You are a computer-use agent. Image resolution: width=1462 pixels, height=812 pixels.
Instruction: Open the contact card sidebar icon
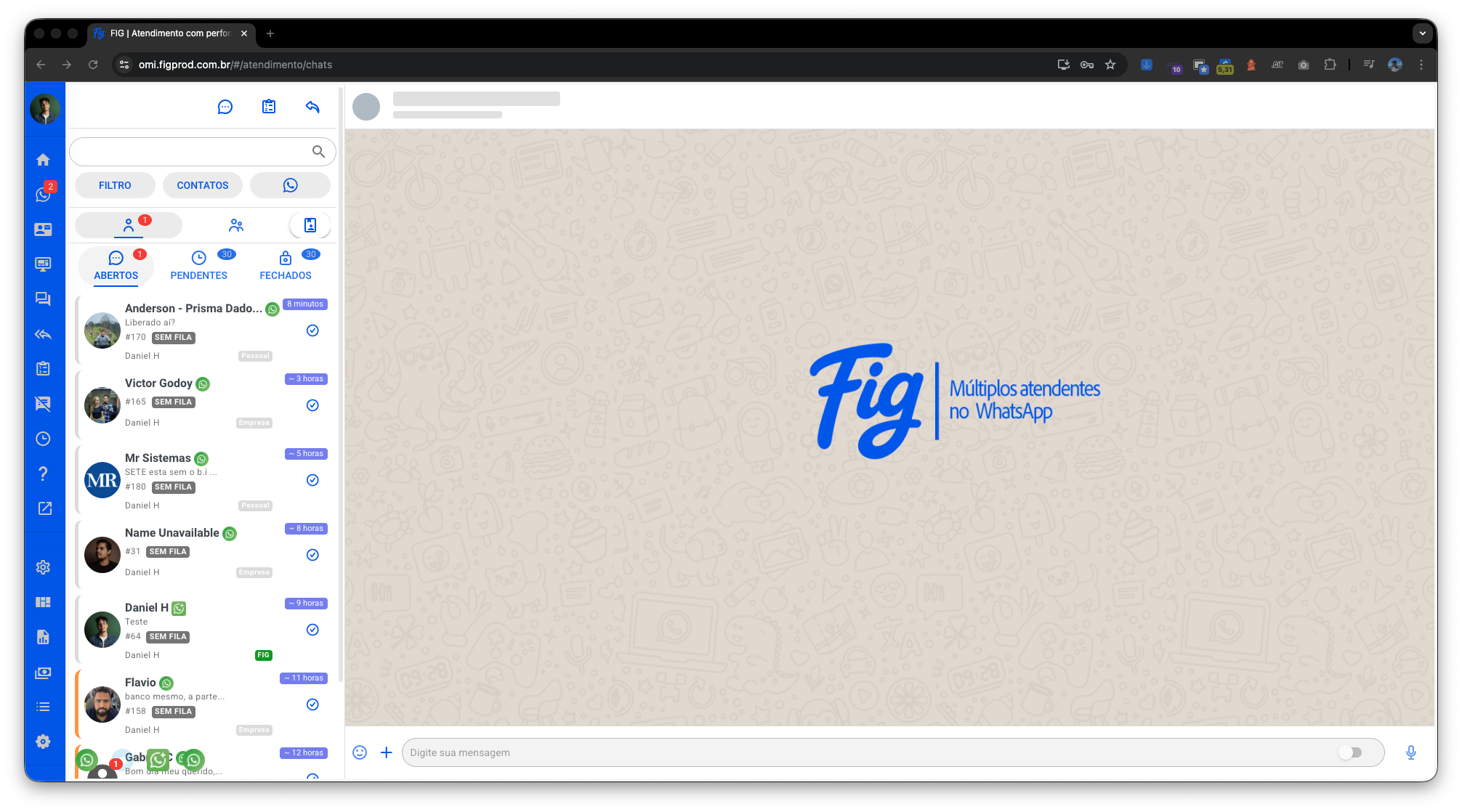point(43,230)
